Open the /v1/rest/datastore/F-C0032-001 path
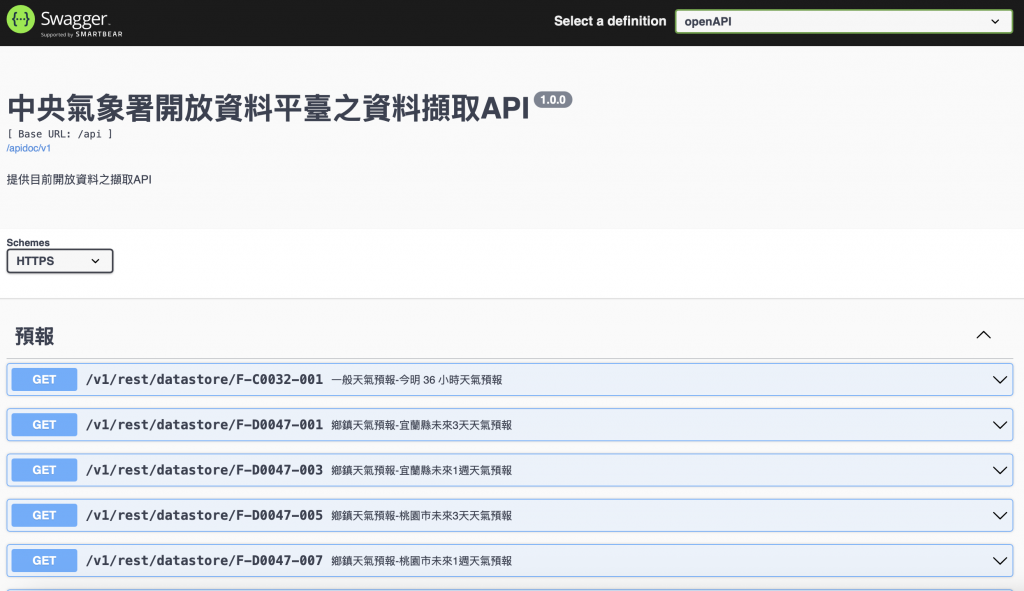 (x=204, y=379)
